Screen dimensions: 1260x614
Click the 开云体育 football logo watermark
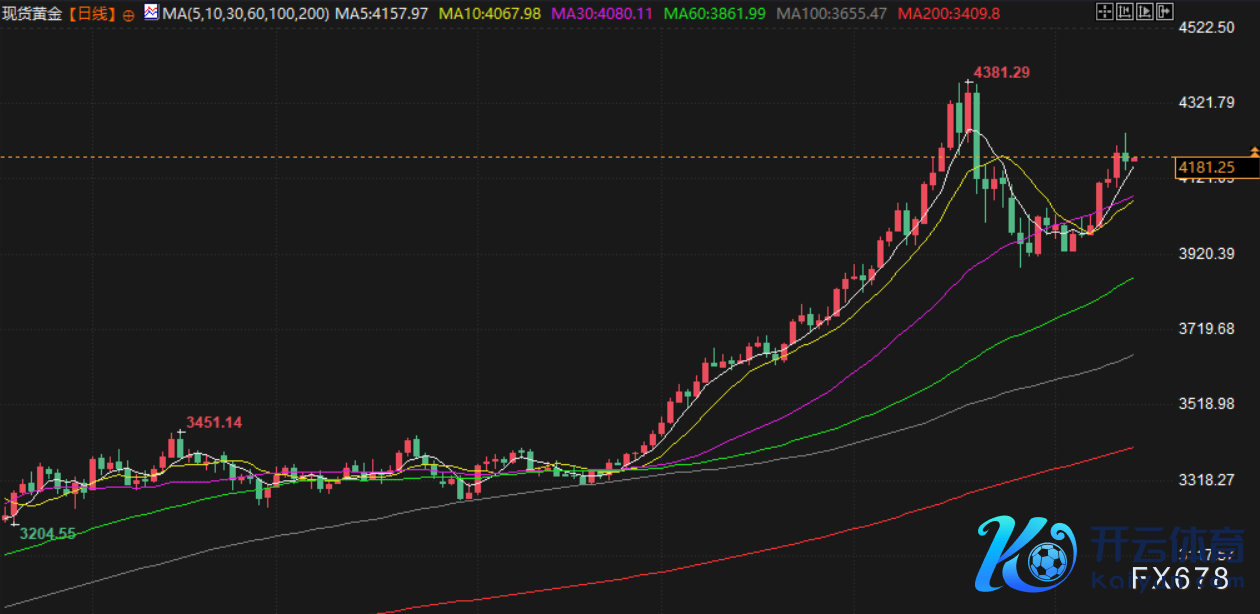pos(1025,555)
